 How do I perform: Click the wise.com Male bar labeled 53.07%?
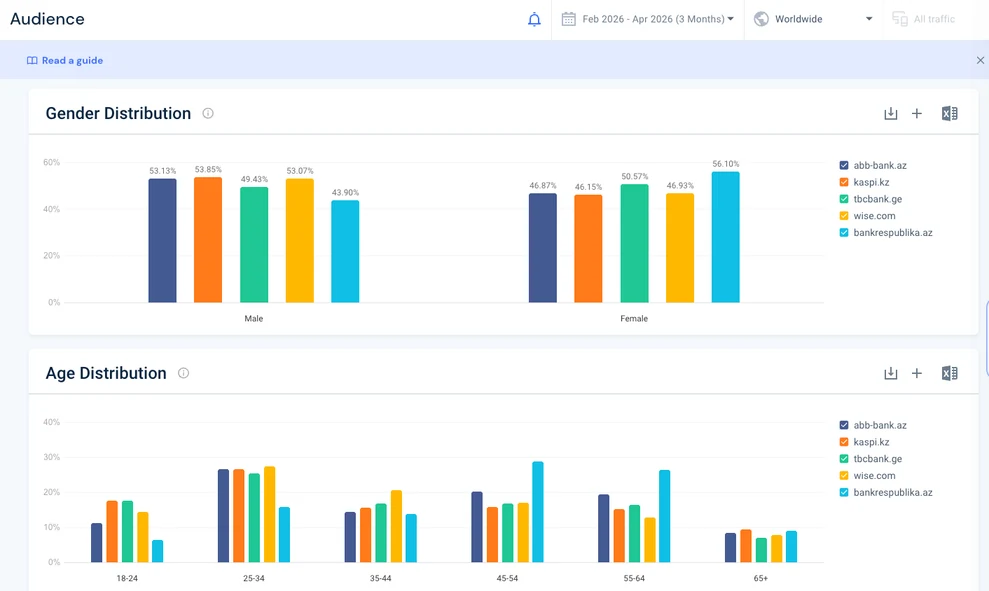pyautogui.click(x=300, y=241)
